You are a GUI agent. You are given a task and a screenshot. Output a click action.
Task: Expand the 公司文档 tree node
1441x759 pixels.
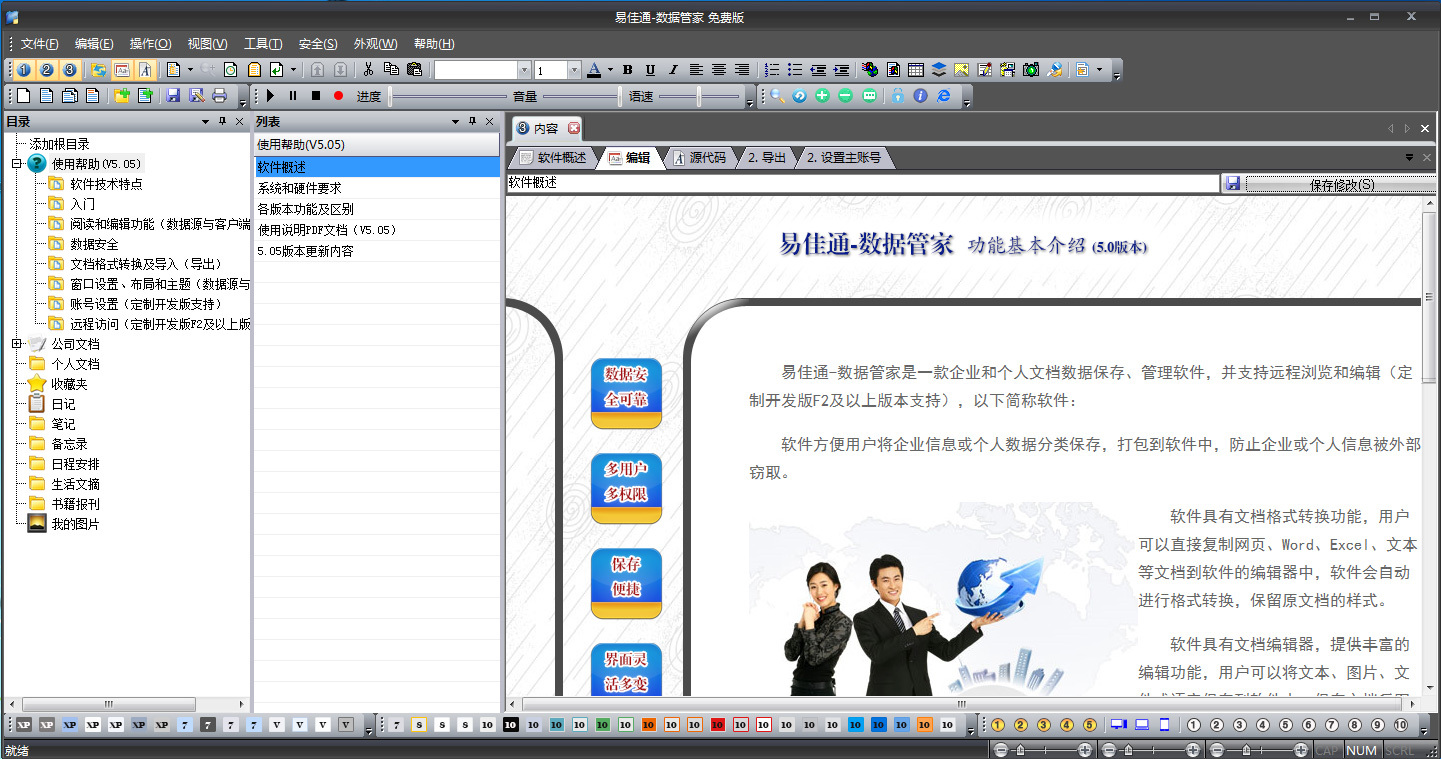pyautogui.click(x=16, y=344)
